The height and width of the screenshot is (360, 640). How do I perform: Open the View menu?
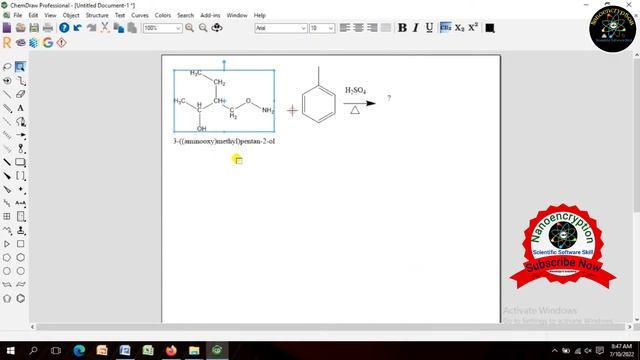50,15
